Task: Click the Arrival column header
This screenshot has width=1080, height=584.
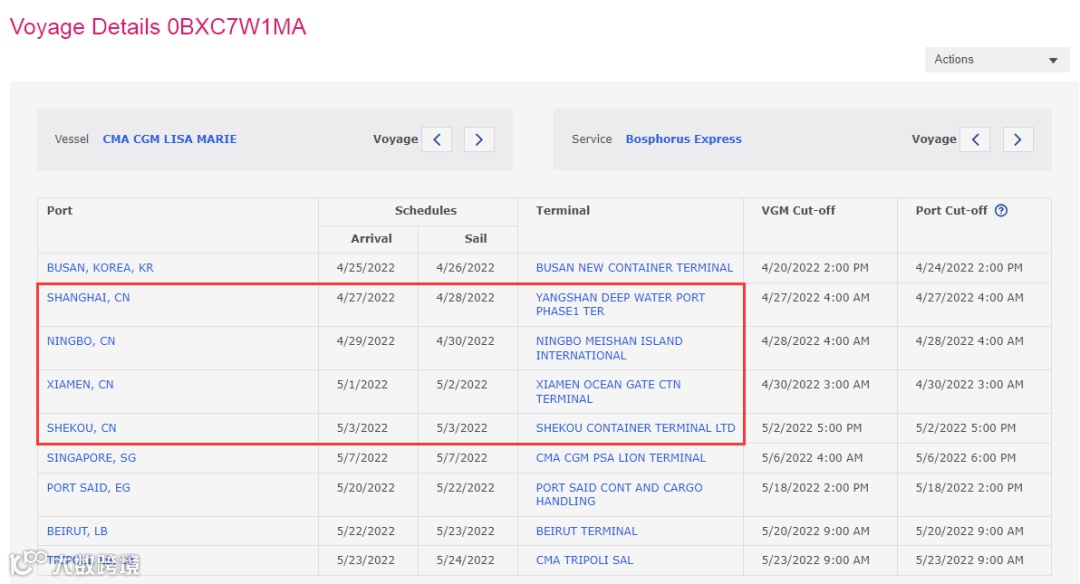Action: pyautogui.click(x=371, y=239)
